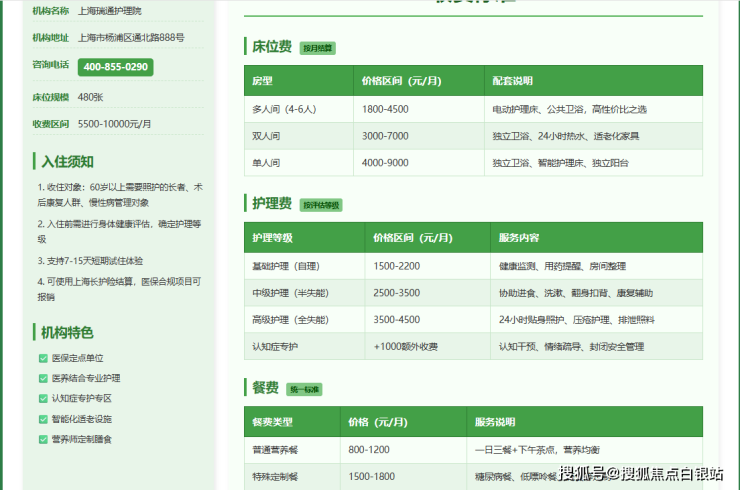Click the 按月结算 tag beside 床位费
Image resolution: width=740 pixels, height=490 pixels.
pos(318,48)
